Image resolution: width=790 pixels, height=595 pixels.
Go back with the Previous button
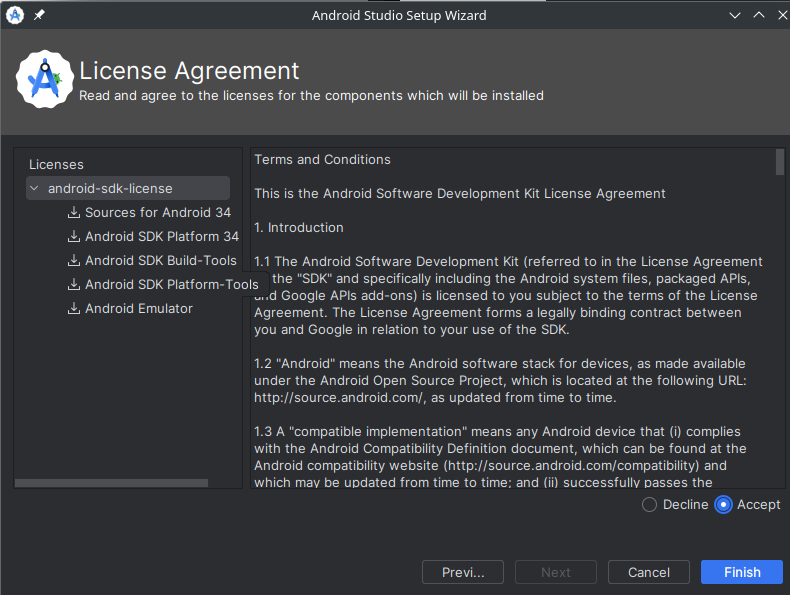click(462, 572)
